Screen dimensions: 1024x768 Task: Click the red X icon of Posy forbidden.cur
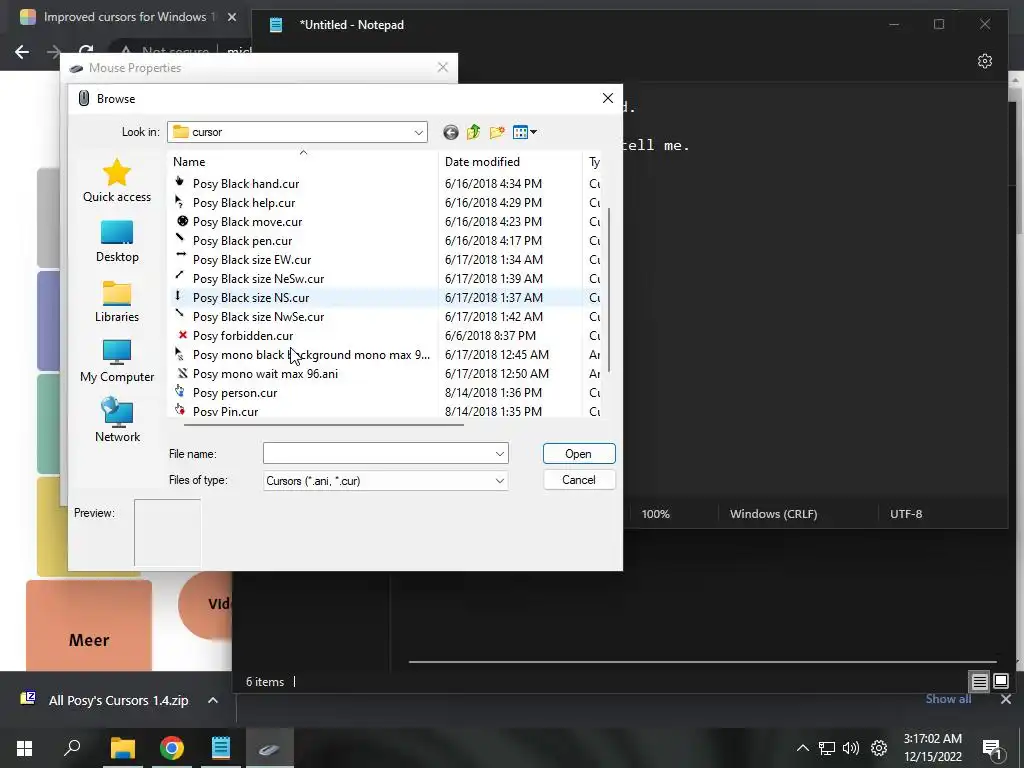click(x=182, y=335)
